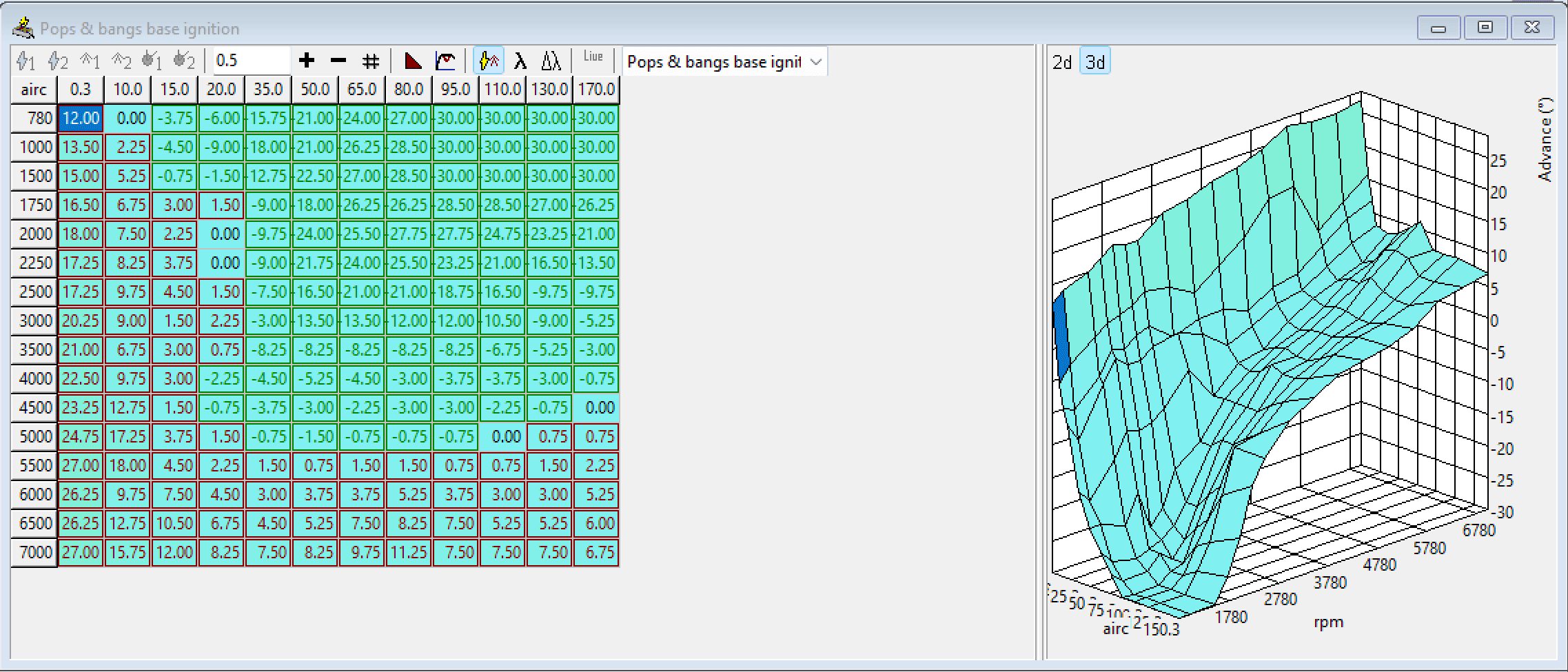Toggle the highlighted trace overlay icon
The height and width of the screenshot is (672, 1568).
pyautogui.click(x=489, y=61)
